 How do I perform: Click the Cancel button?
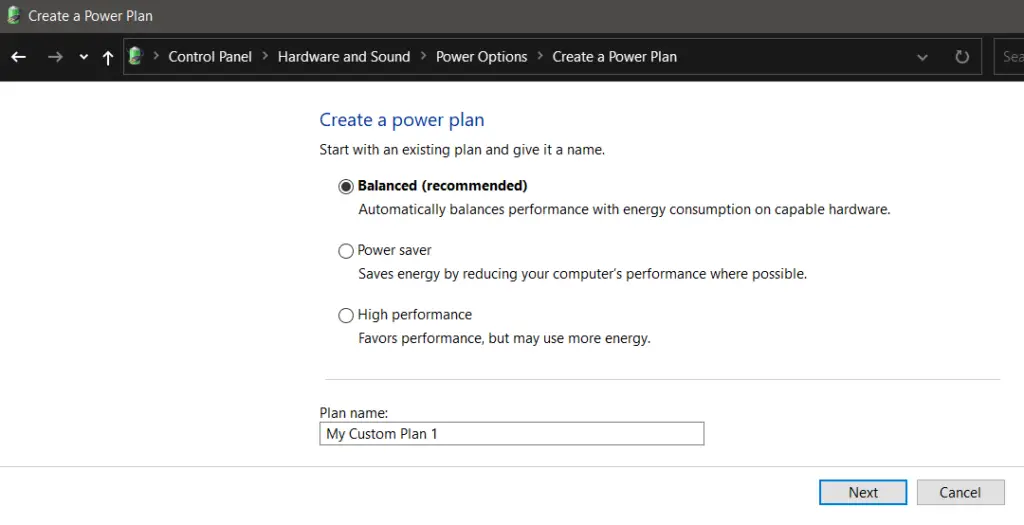[x=960, y=492]
